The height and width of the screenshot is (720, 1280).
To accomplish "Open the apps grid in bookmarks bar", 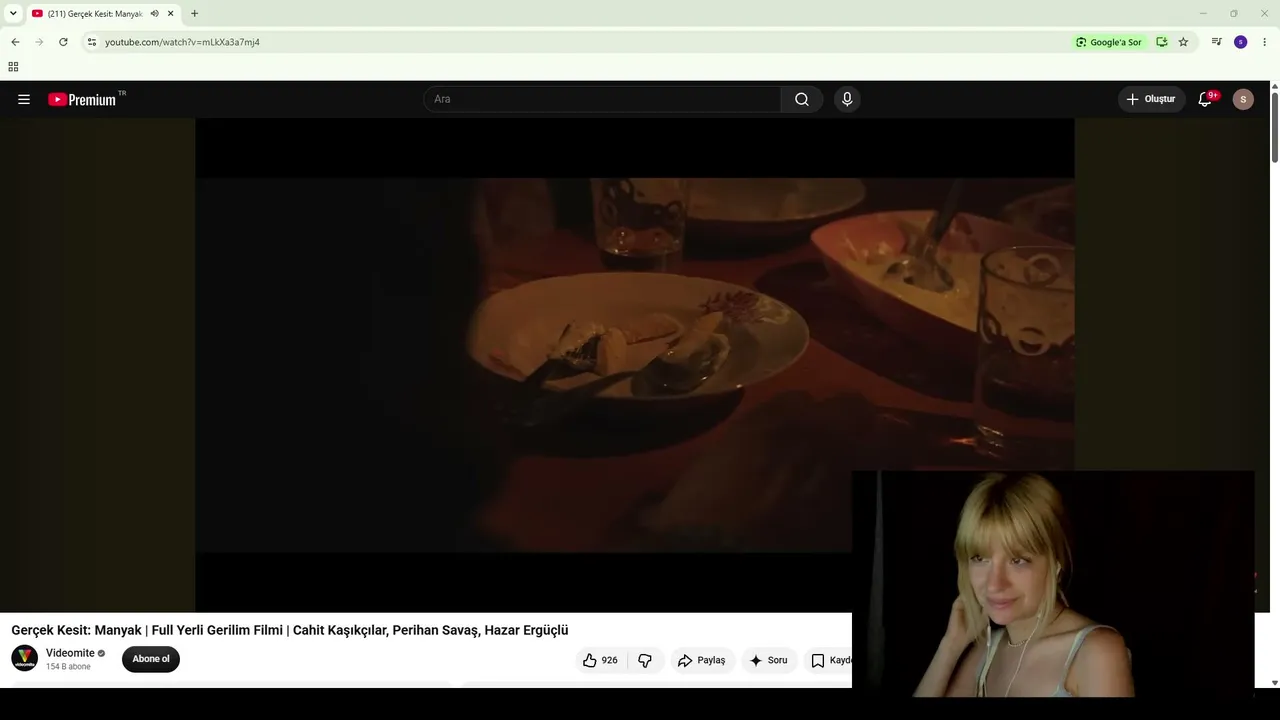I will (13, 67).
